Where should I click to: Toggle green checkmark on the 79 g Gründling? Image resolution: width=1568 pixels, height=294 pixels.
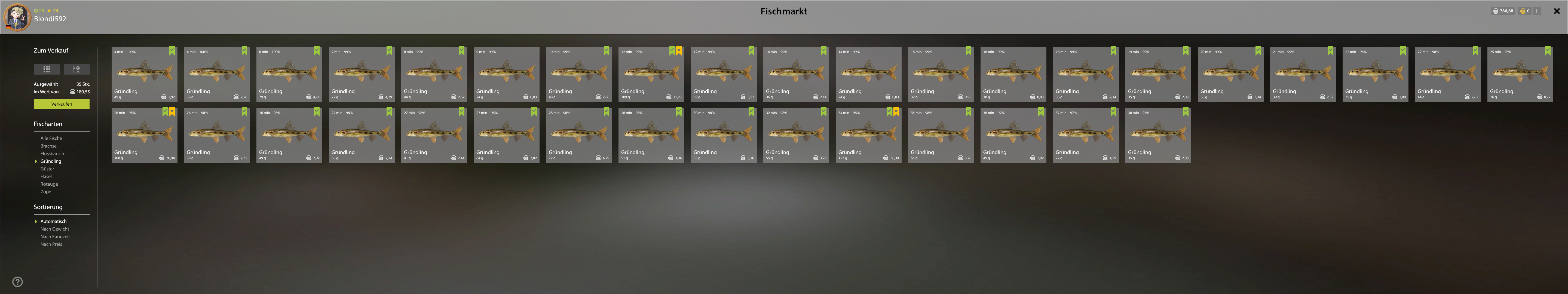[317, 51]
